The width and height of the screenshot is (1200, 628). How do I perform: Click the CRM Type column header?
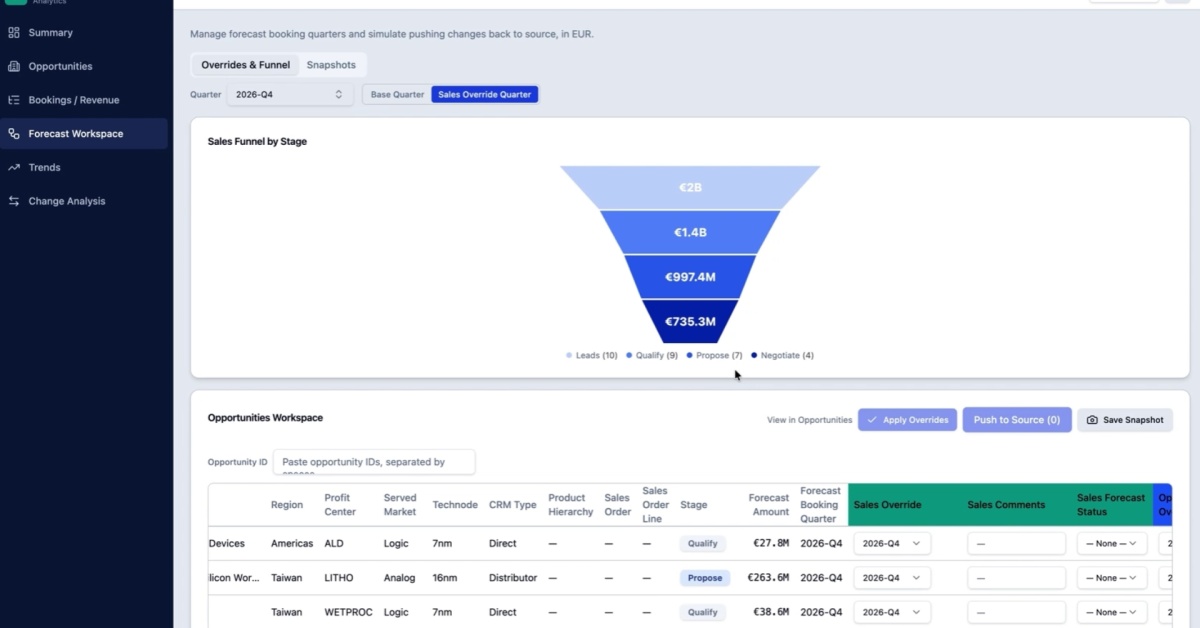513,505
